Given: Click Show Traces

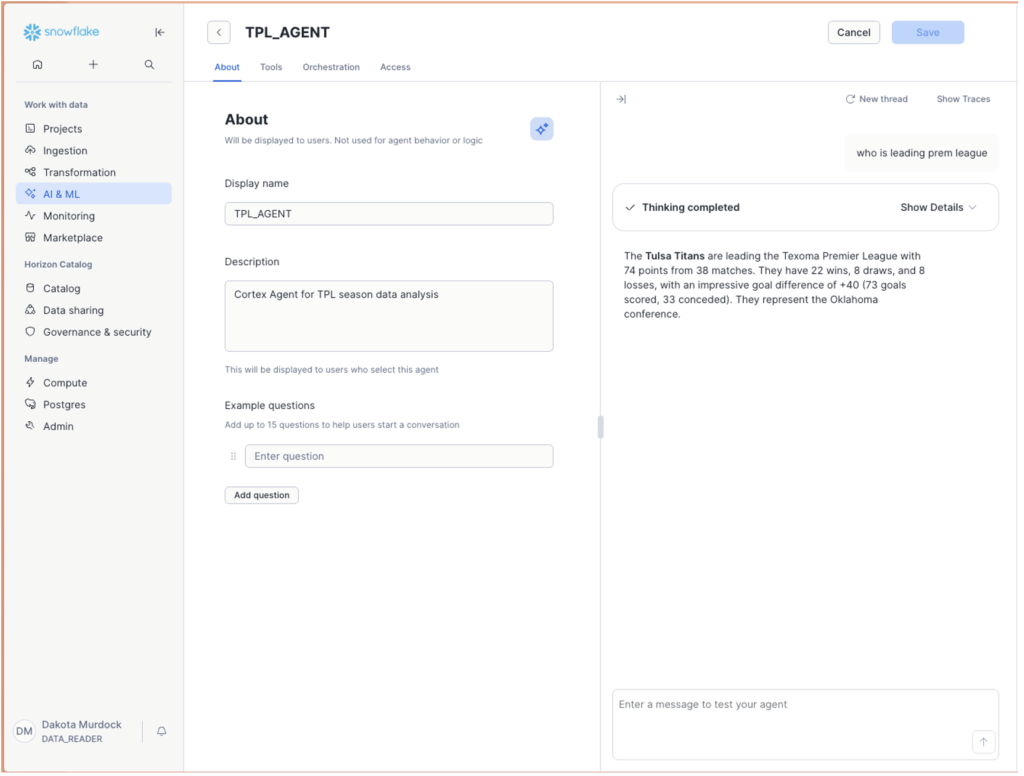Looking at the screenshot, I should pos(963,99).
